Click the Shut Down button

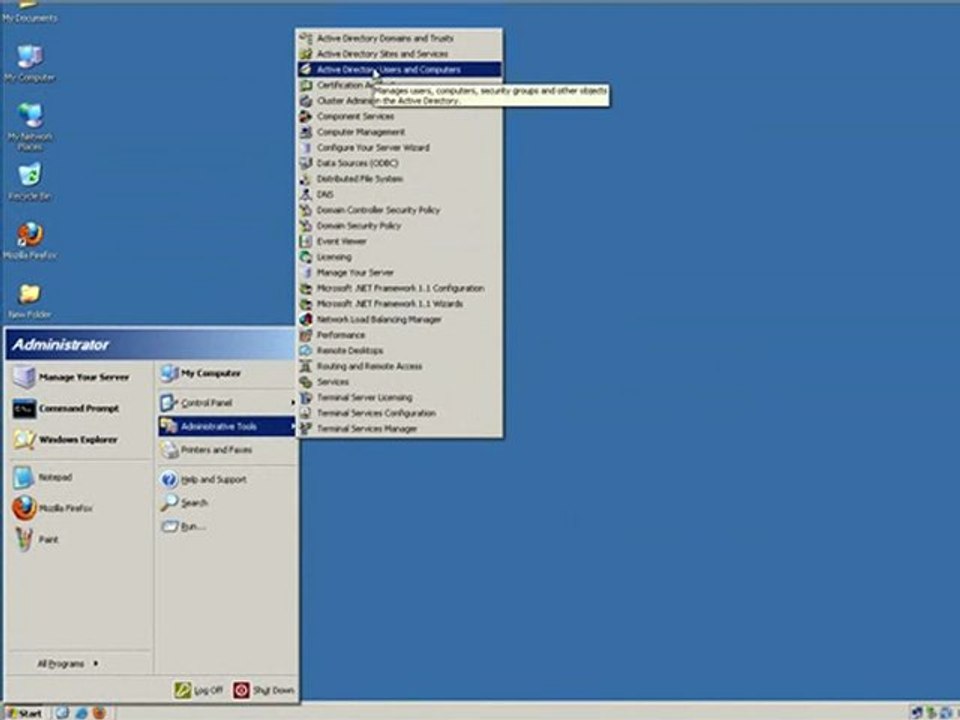pyautogui.click(x=264, y=690)
